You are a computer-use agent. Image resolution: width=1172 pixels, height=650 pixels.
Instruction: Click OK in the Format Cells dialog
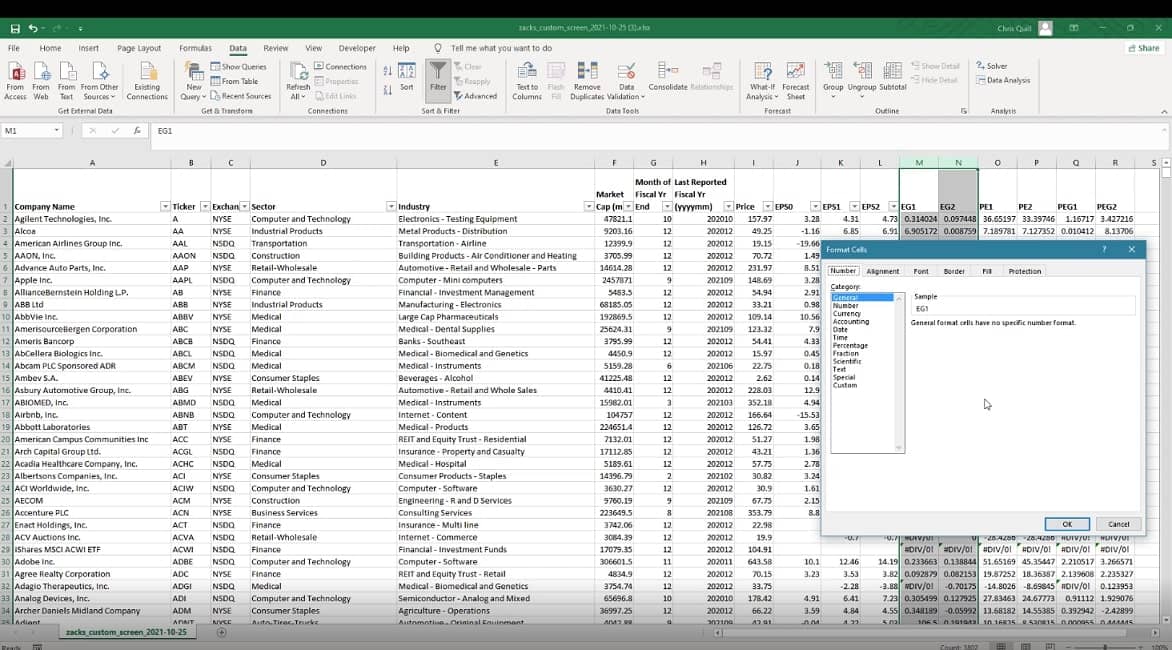pos(1067,524)
